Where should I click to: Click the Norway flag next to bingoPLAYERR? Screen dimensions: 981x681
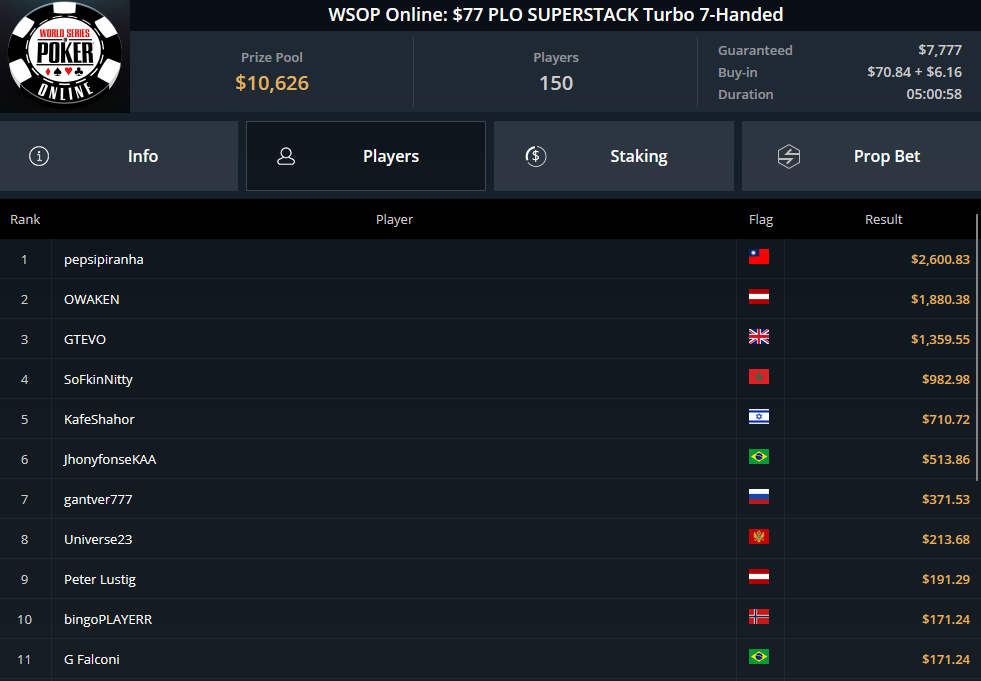click(x=759, y=617)
